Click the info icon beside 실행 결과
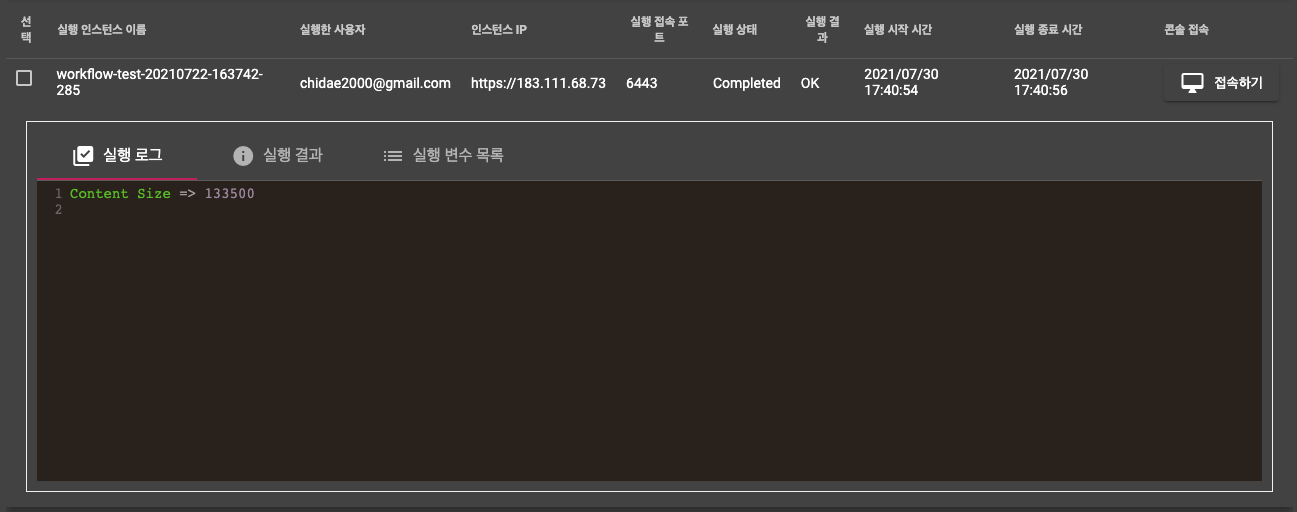 pos(242,156)
